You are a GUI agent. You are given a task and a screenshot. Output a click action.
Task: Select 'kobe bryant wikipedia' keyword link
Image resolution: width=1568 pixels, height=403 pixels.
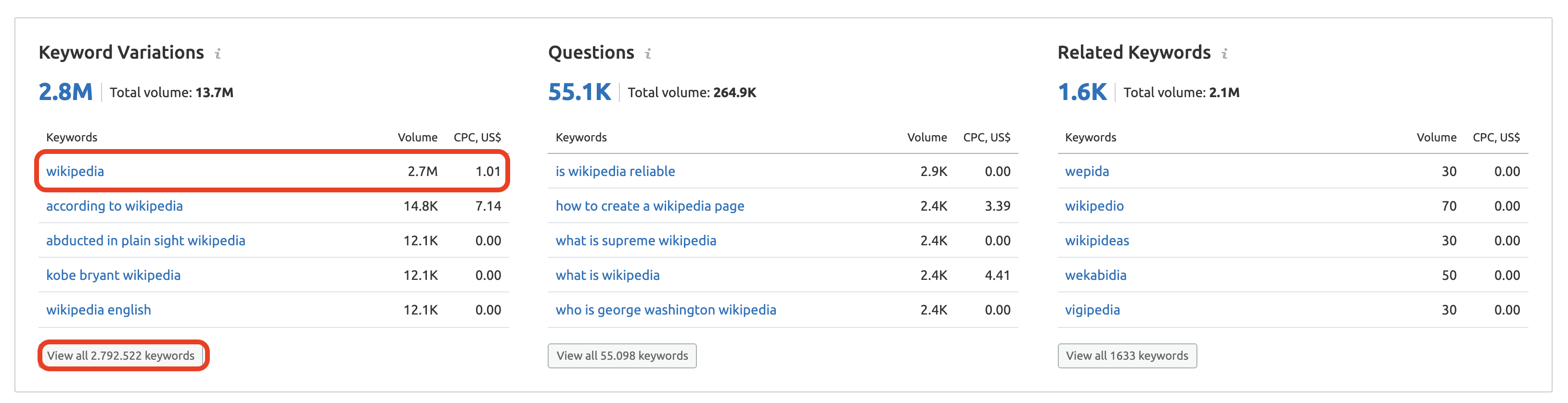(x=113, y=276)
